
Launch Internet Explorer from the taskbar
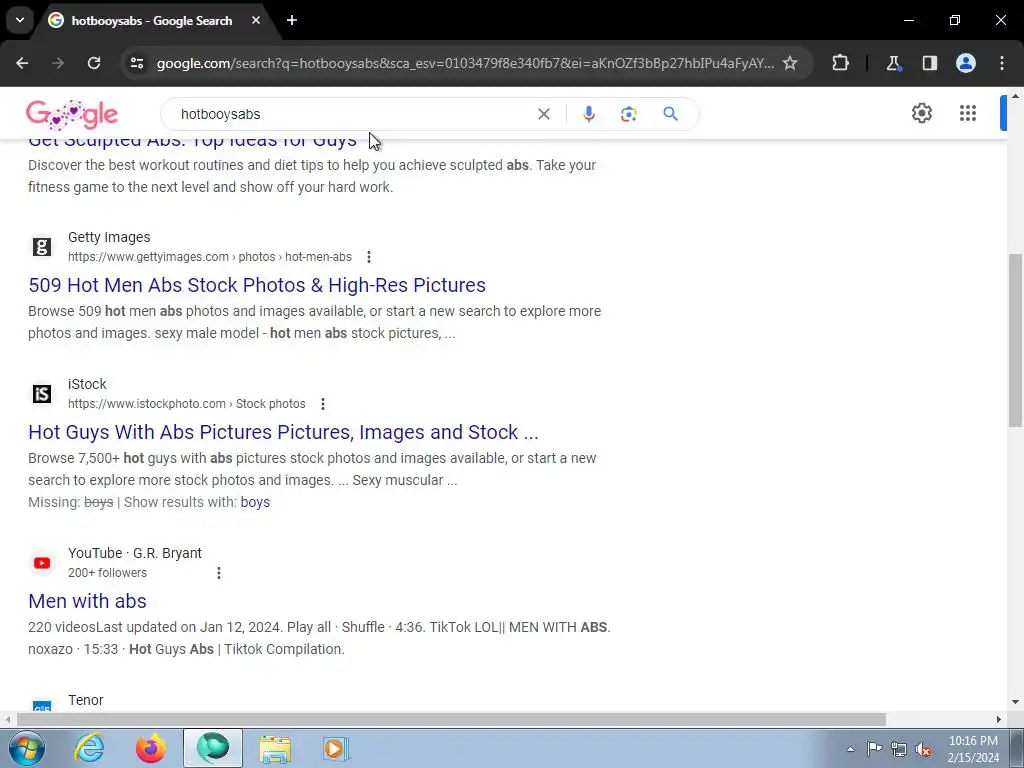pyautogui.click(x=89, y=748)
